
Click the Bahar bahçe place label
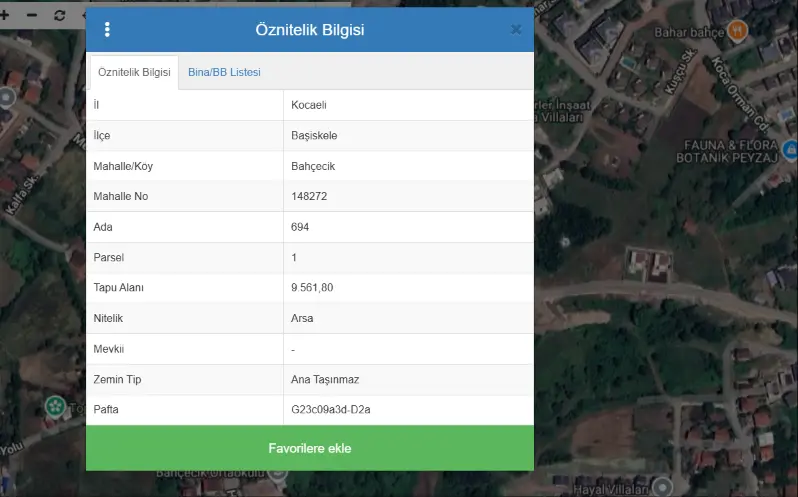[689, 33]
